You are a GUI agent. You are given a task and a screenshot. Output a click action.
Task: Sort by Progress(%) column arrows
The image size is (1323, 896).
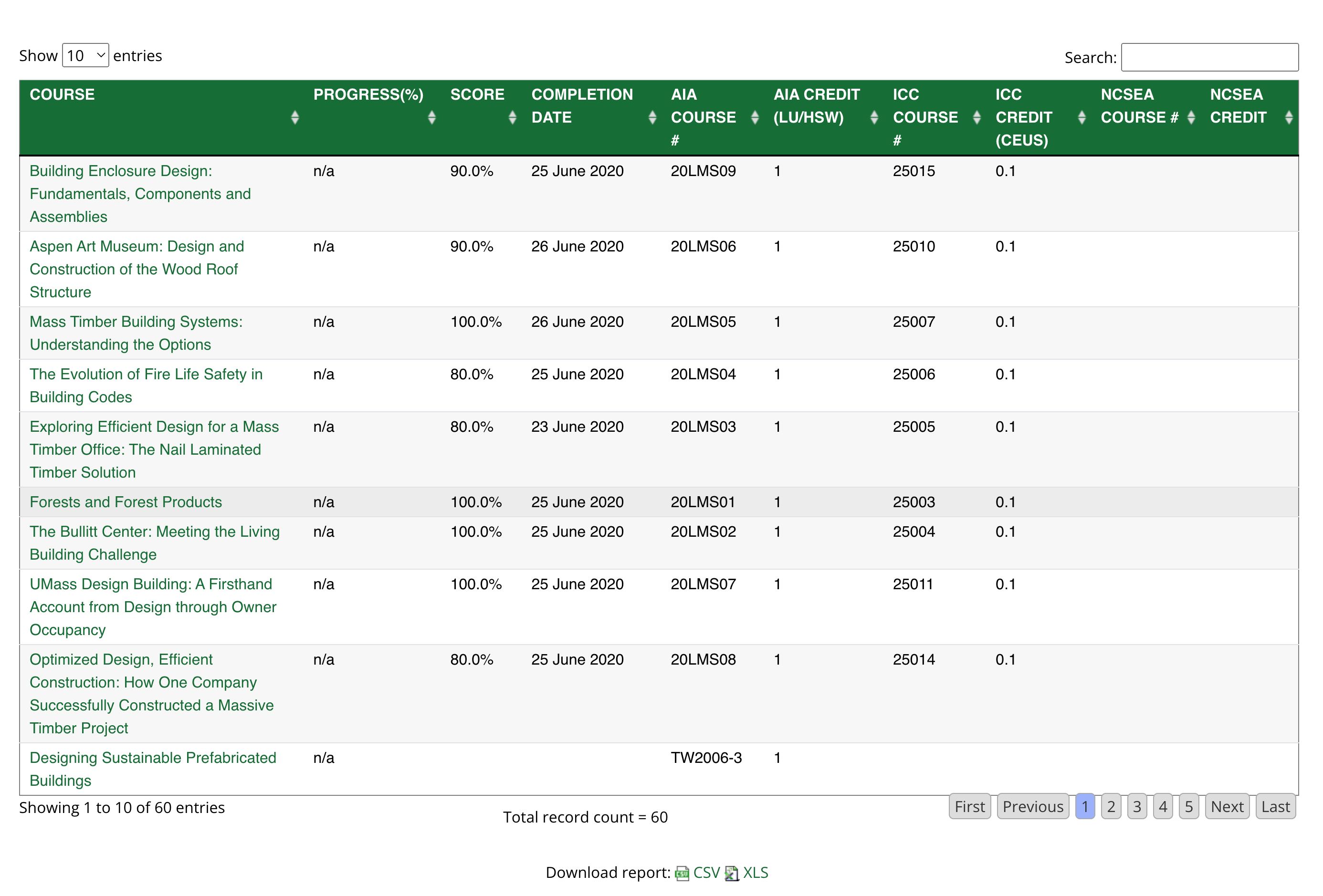click(431, 117)
